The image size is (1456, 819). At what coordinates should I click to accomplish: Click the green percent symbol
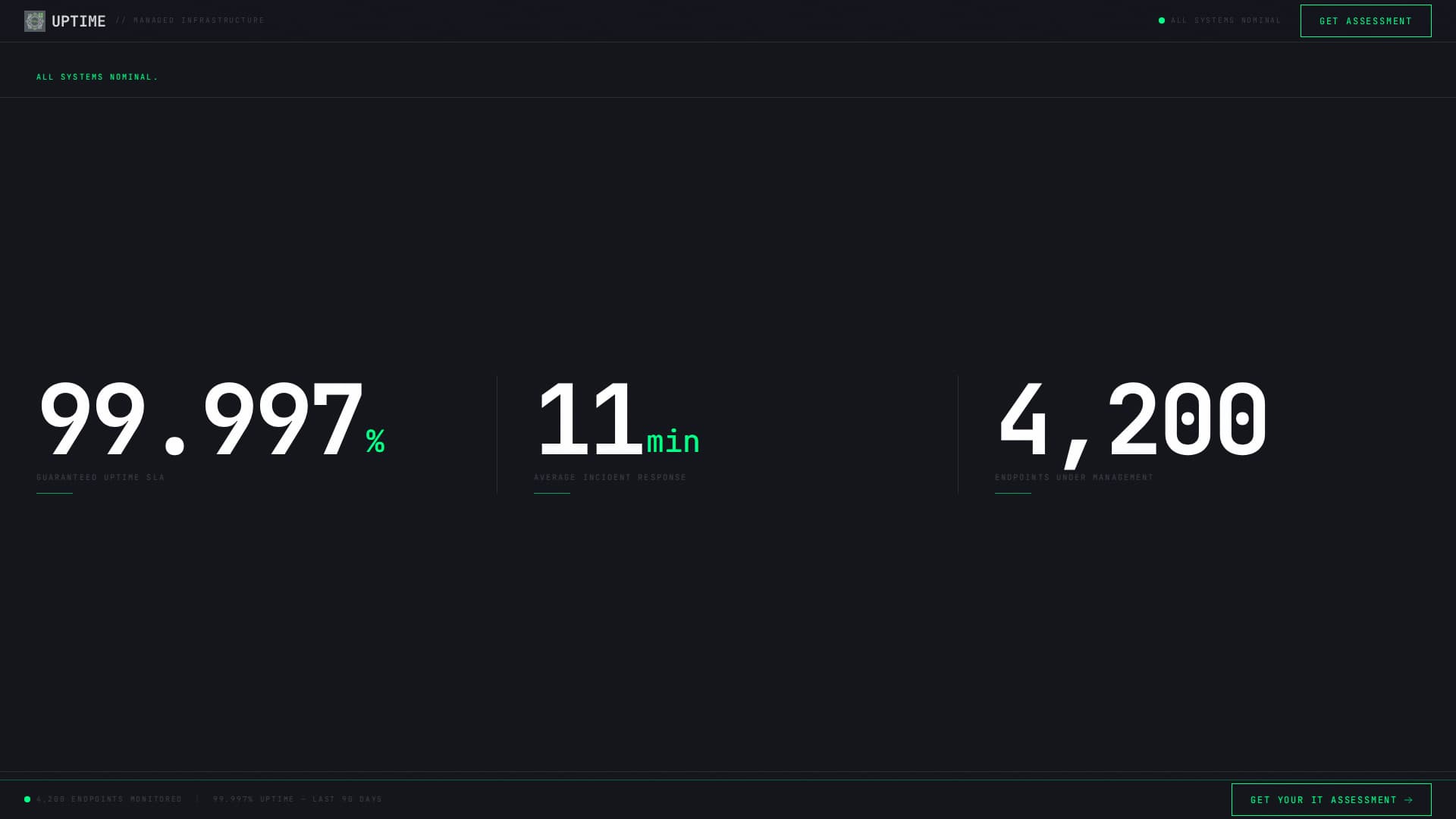point(375,441)
